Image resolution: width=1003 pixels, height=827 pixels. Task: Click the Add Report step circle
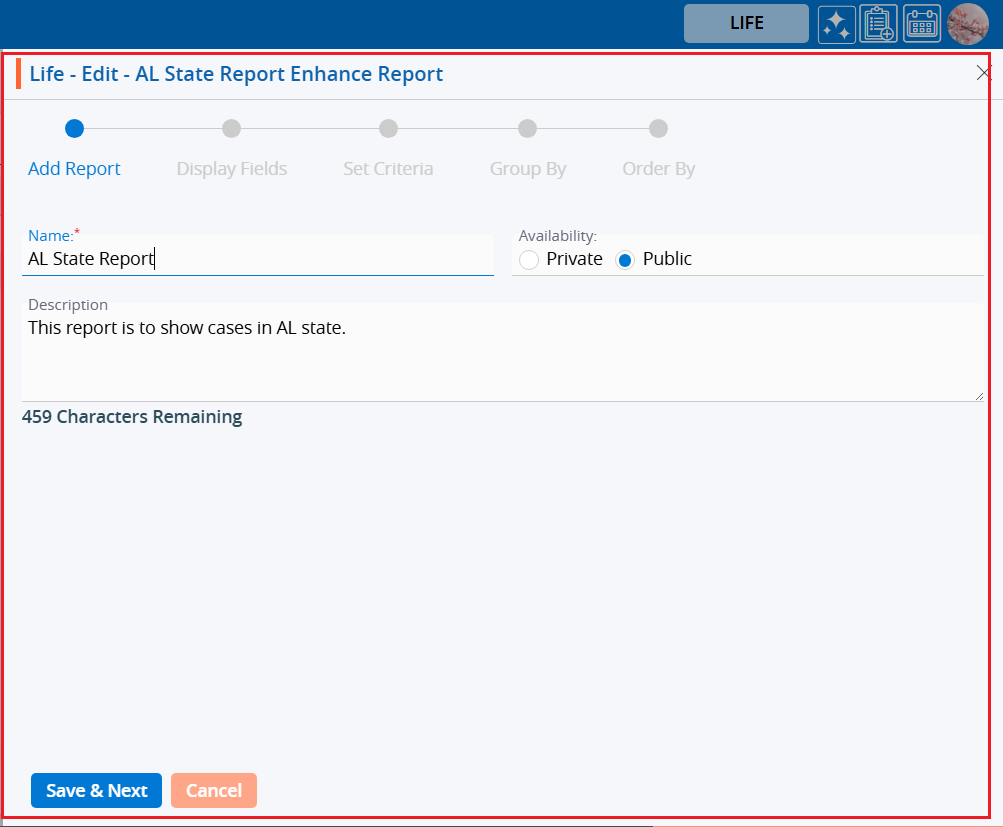(74, 128)
